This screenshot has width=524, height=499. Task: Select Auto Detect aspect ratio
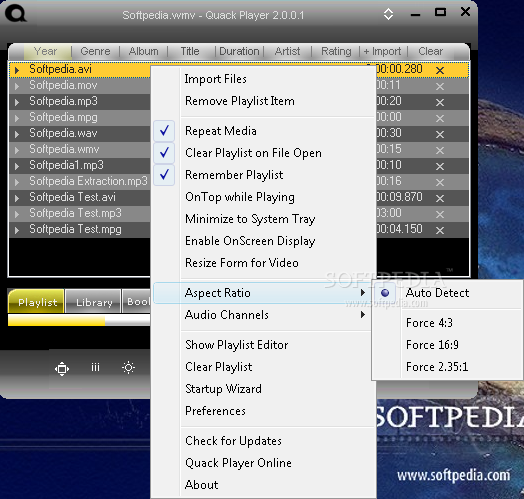(447, 293)
